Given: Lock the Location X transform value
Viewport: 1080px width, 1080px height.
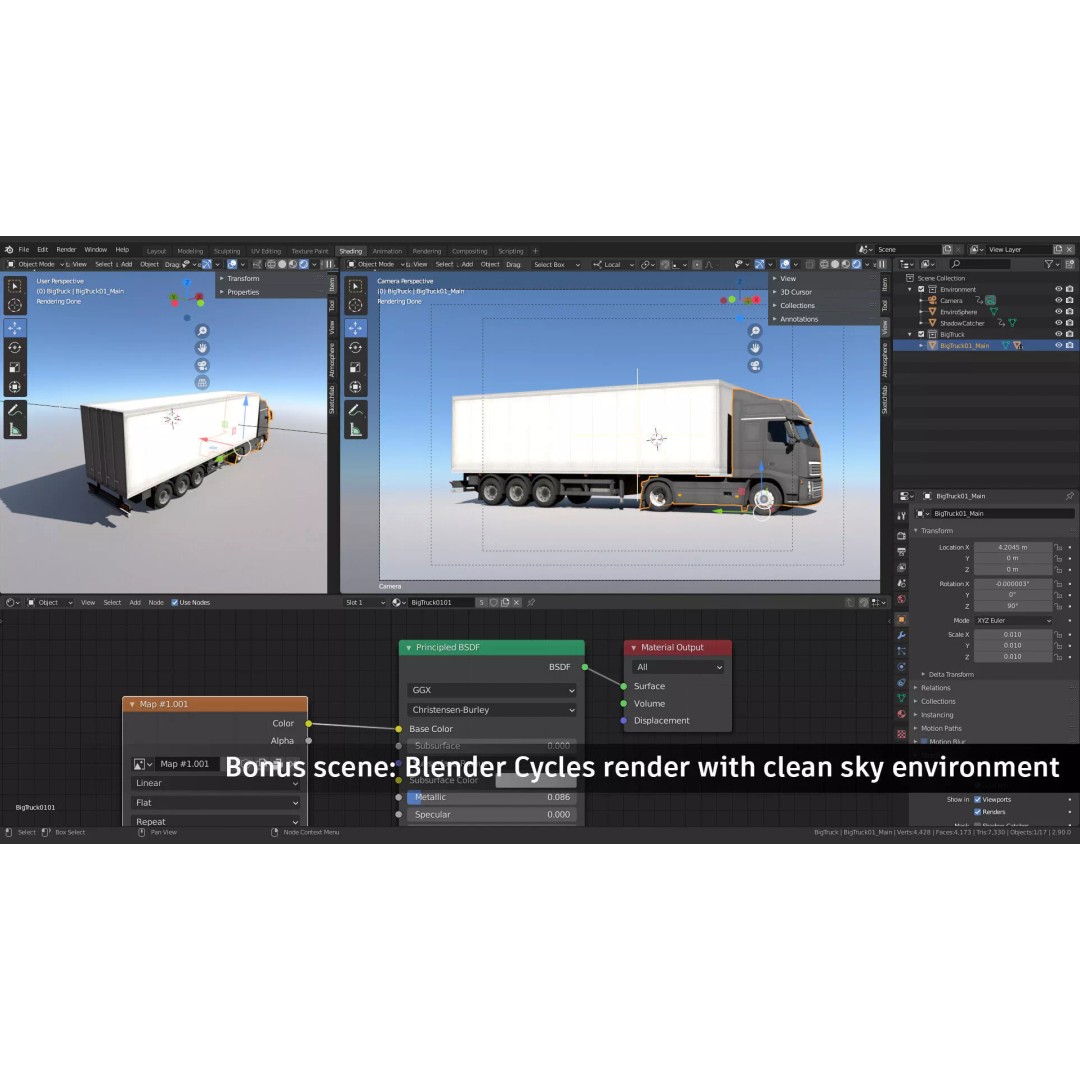Looking at the screenshot, I should pyautogui.click(x=1058, y=548).
